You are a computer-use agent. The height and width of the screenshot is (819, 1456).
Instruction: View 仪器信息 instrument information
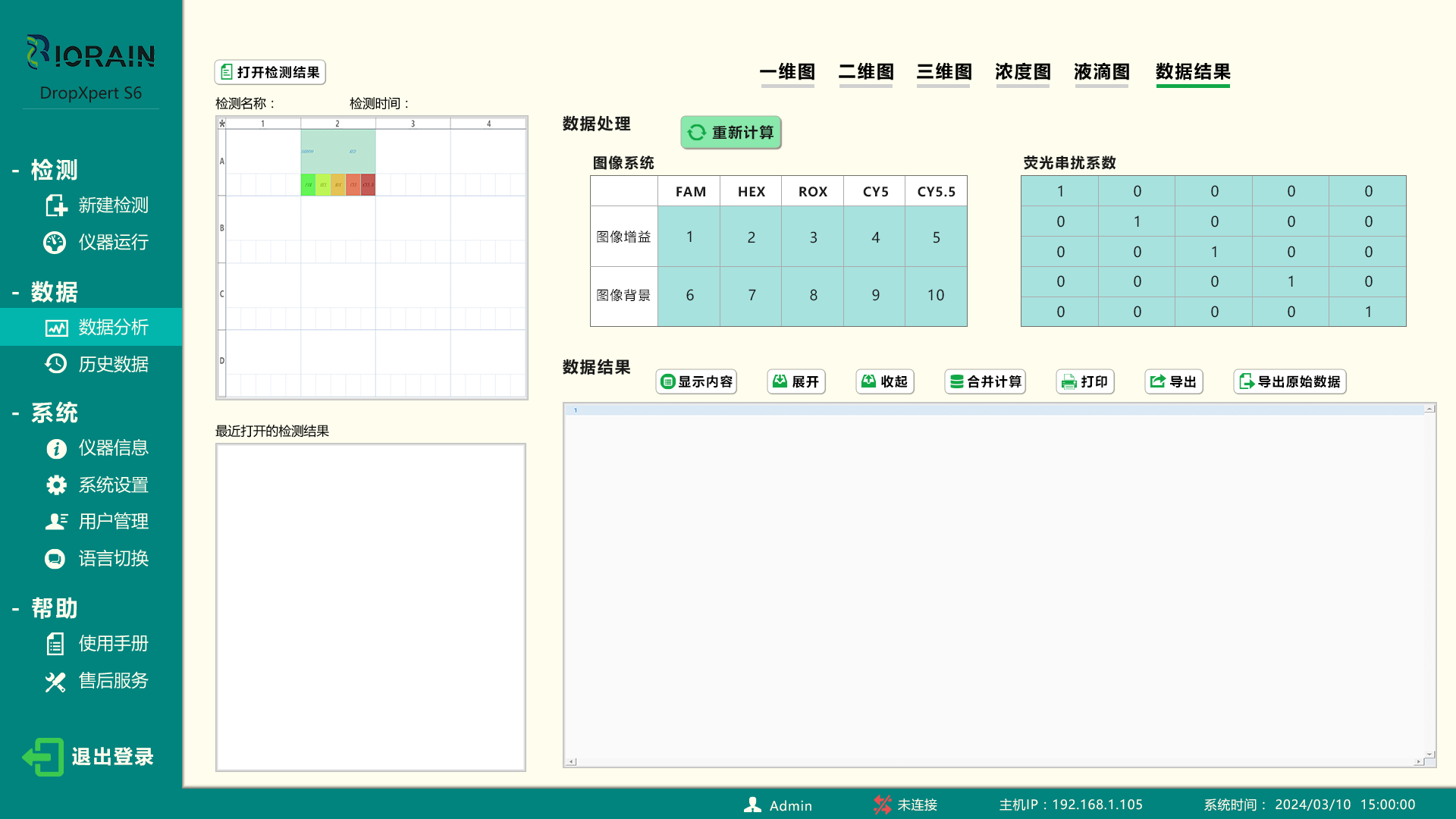(114, 448)
